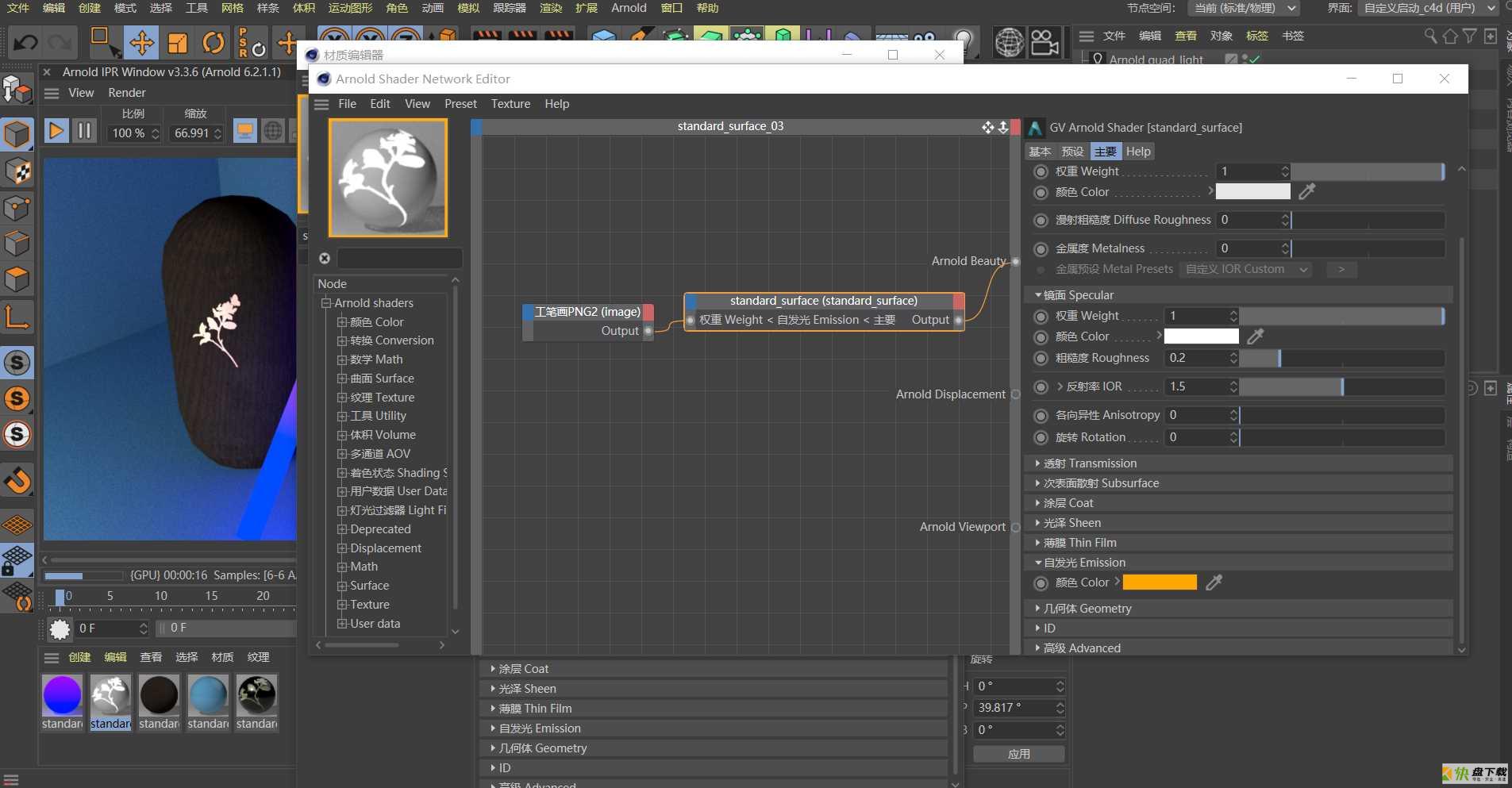Pick Emission Color with eyedropper
1512x788 pixels.
(x=1214, y=582)
